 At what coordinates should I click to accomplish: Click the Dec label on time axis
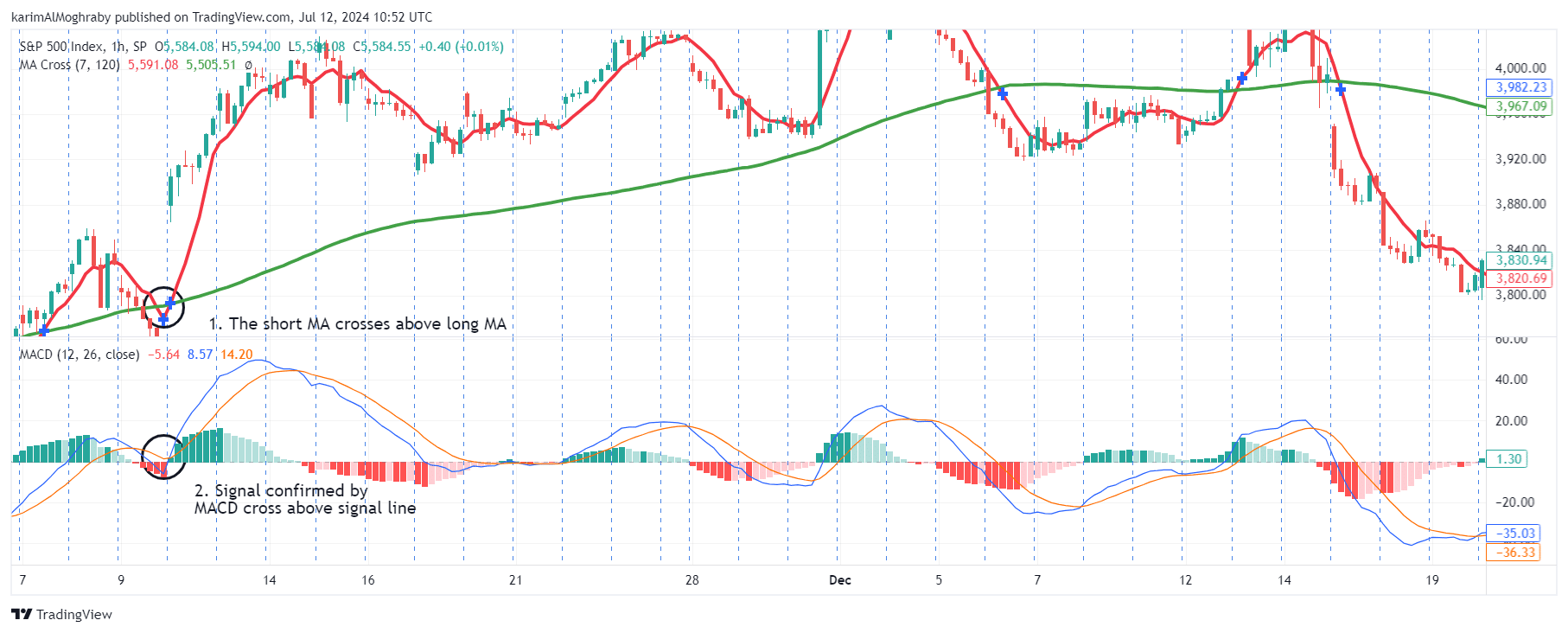840,580
